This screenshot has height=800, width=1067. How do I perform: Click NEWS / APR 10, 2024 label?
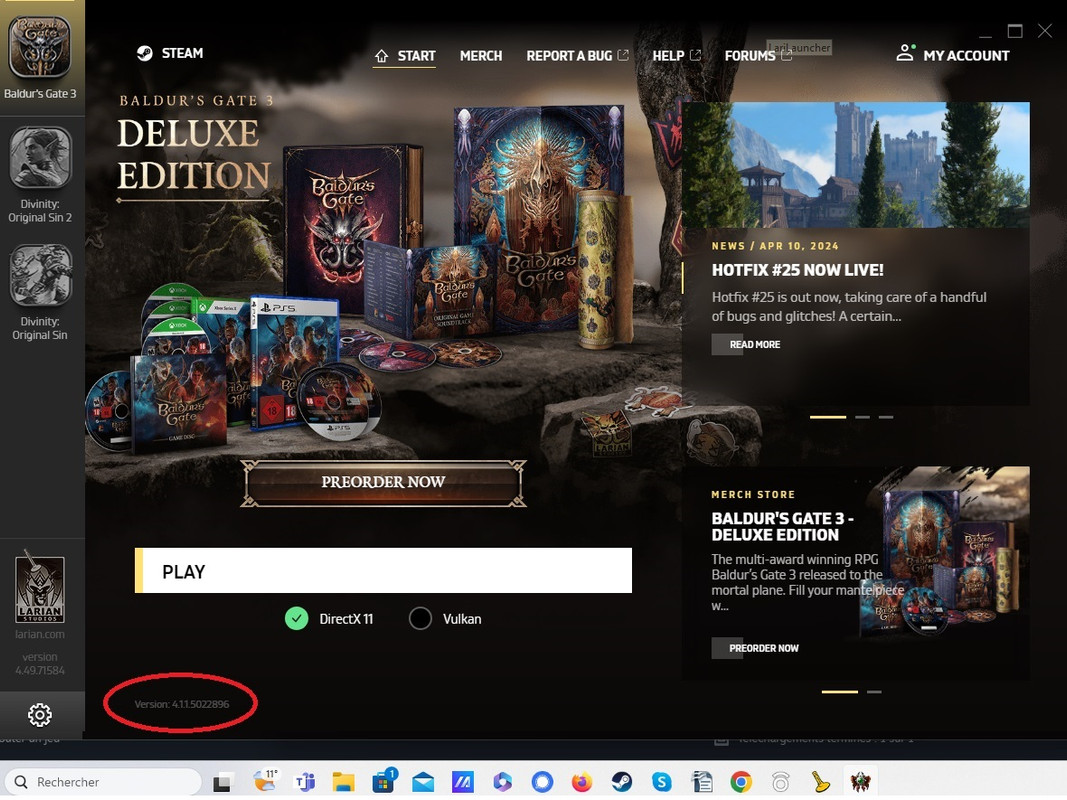pos(774,246)
